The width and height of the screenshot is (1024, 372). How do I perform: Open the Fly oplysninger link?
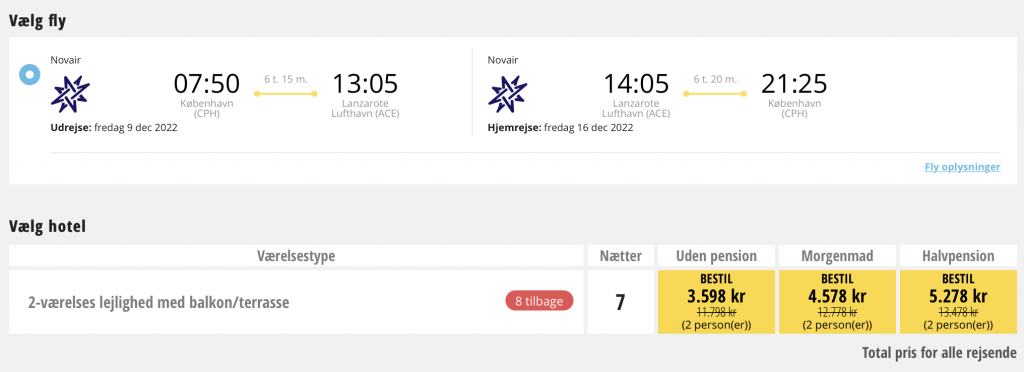[962, 167]
